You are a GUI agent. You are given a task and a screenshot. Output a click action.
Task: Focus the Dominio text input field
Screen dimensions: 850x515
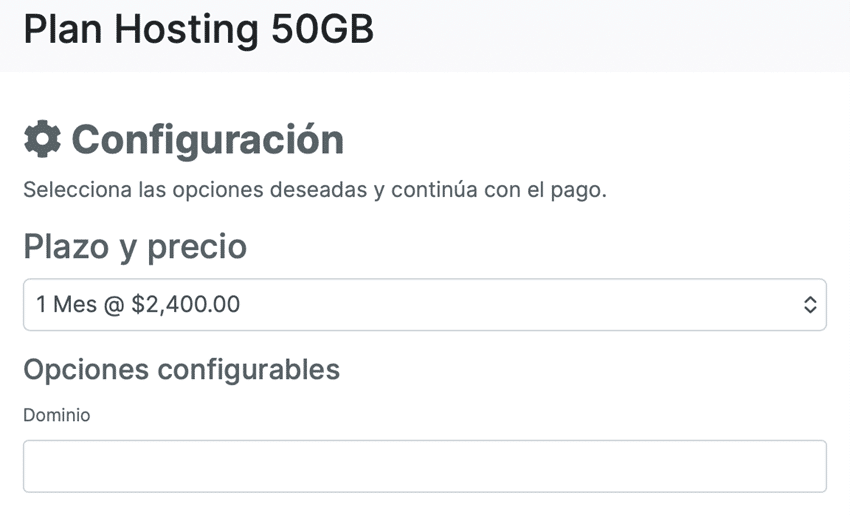tap(424, 466)
